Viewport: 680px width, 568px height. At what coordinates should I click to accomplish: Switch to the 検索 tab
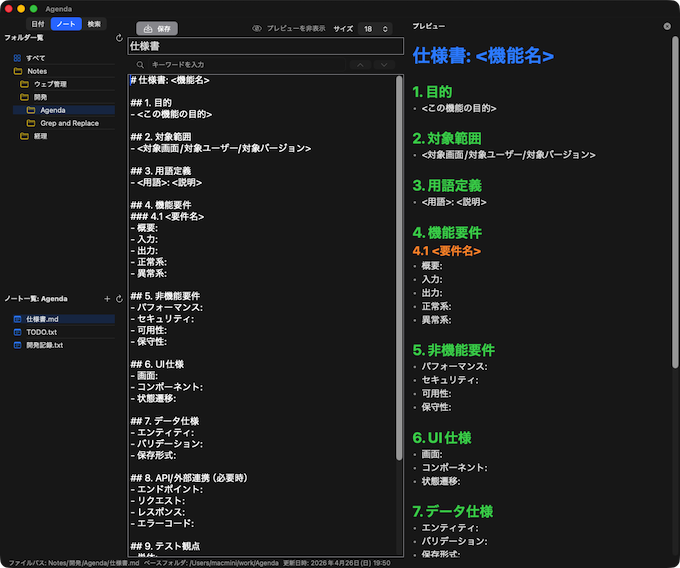tap(94, 23)
